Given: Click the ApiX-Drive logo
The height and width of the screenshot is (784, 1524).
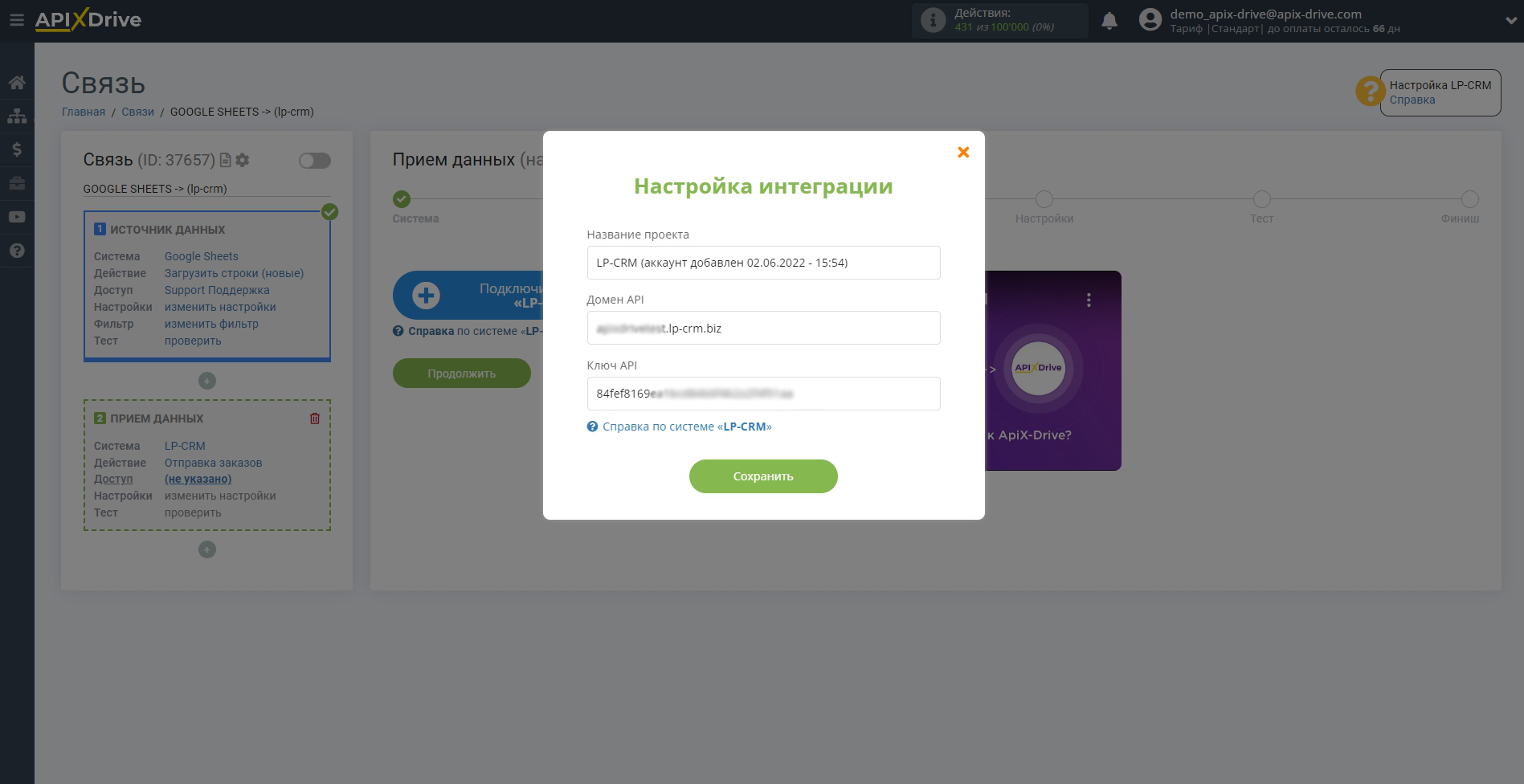Looking at the screenshot, I should point(88,20).
